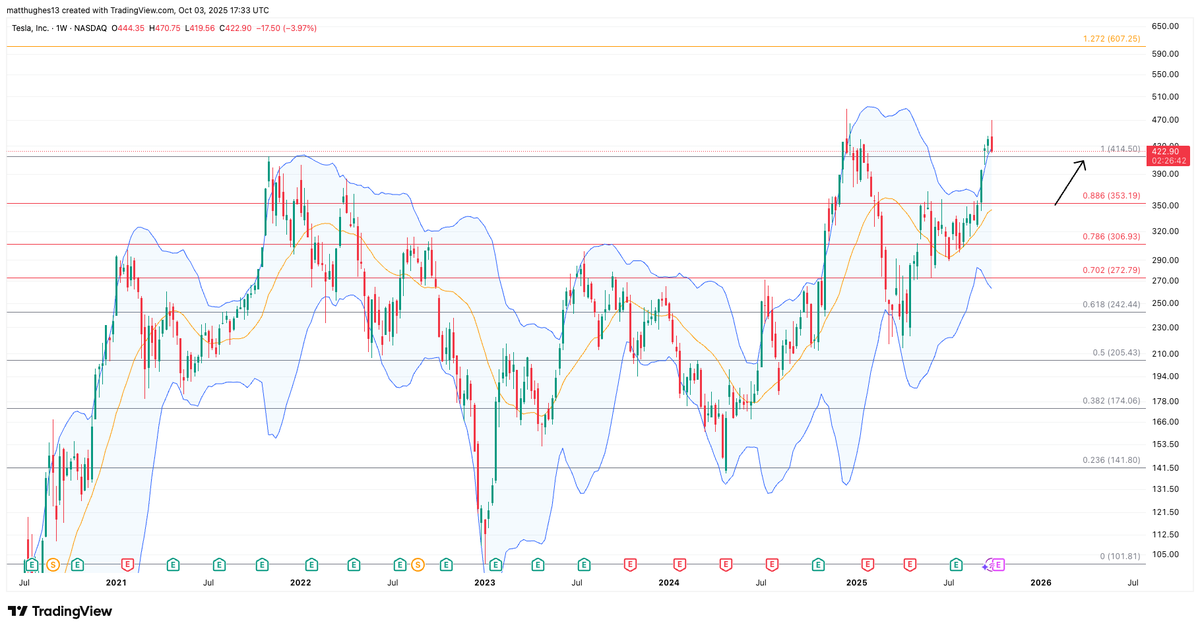Open the green earnings marker above the 2023 label

coord(496,565)
